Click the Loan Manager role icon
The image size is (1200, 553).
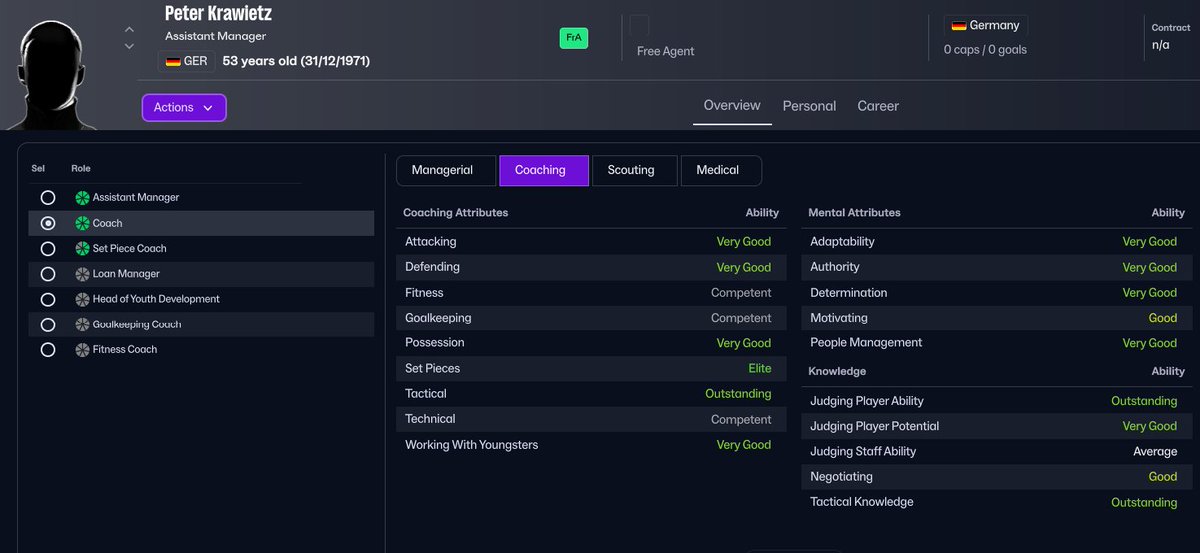(x=82, y=274)
